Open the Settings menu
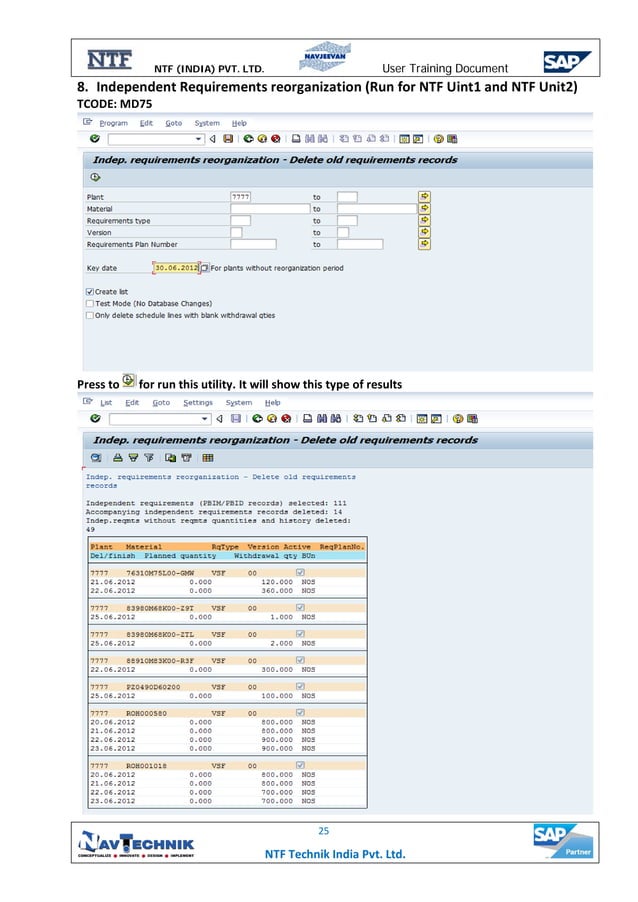Viewport: 638px width, 902px height. (198, 403)
